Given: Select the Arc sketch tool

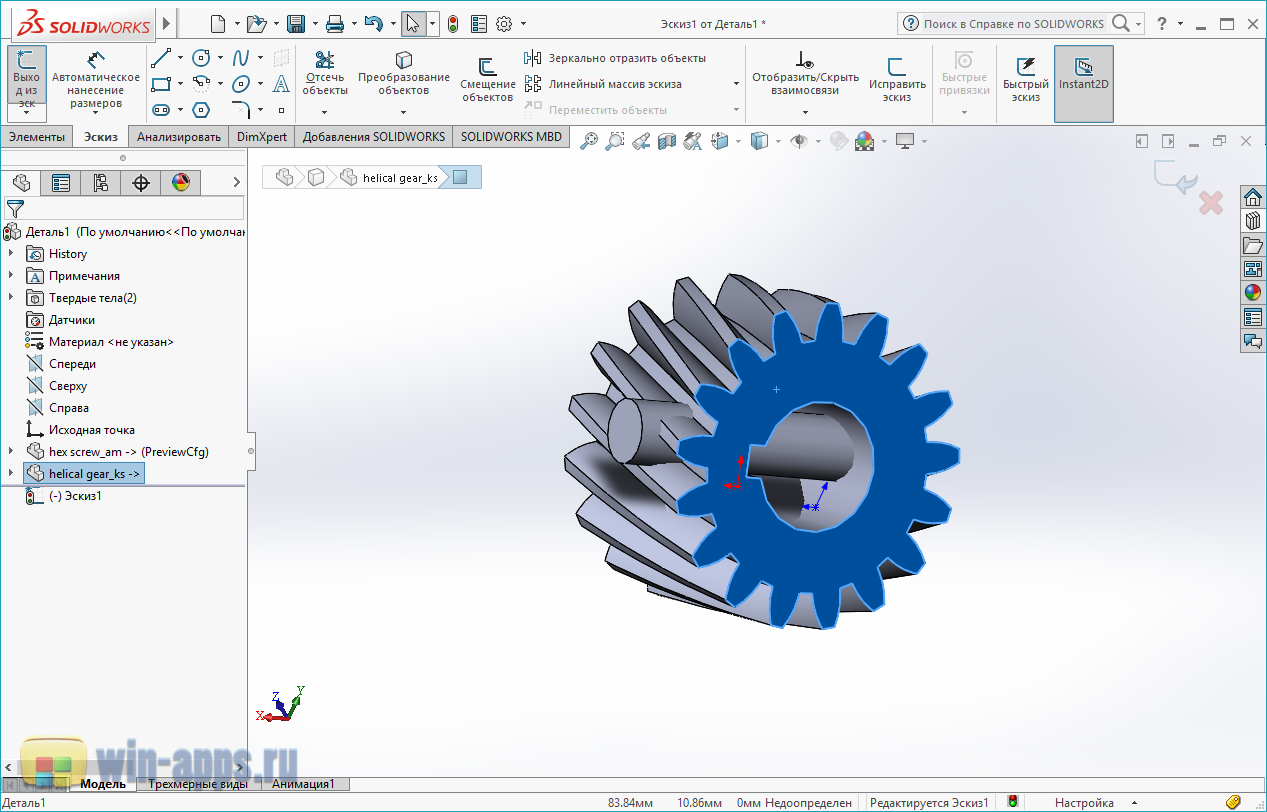Looking at the screenshot, I should coord(201,84).
